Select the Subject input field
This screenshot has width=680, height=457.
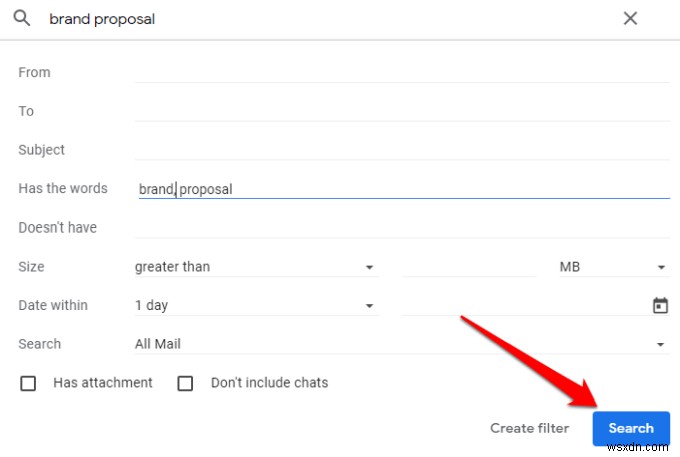(x=402, y=150)
